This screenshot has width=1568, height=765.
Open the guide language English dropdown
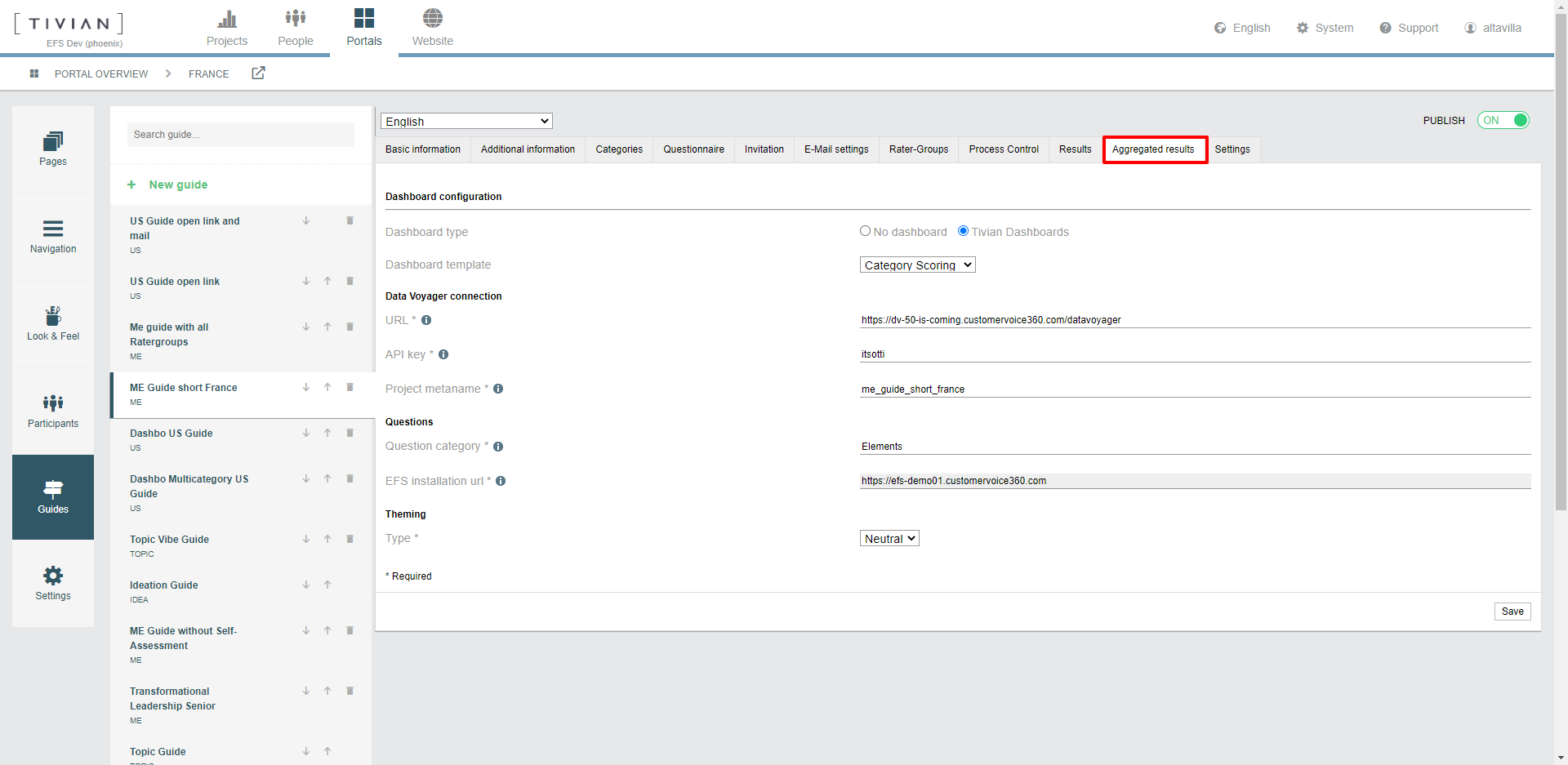(x=466, y=121)
